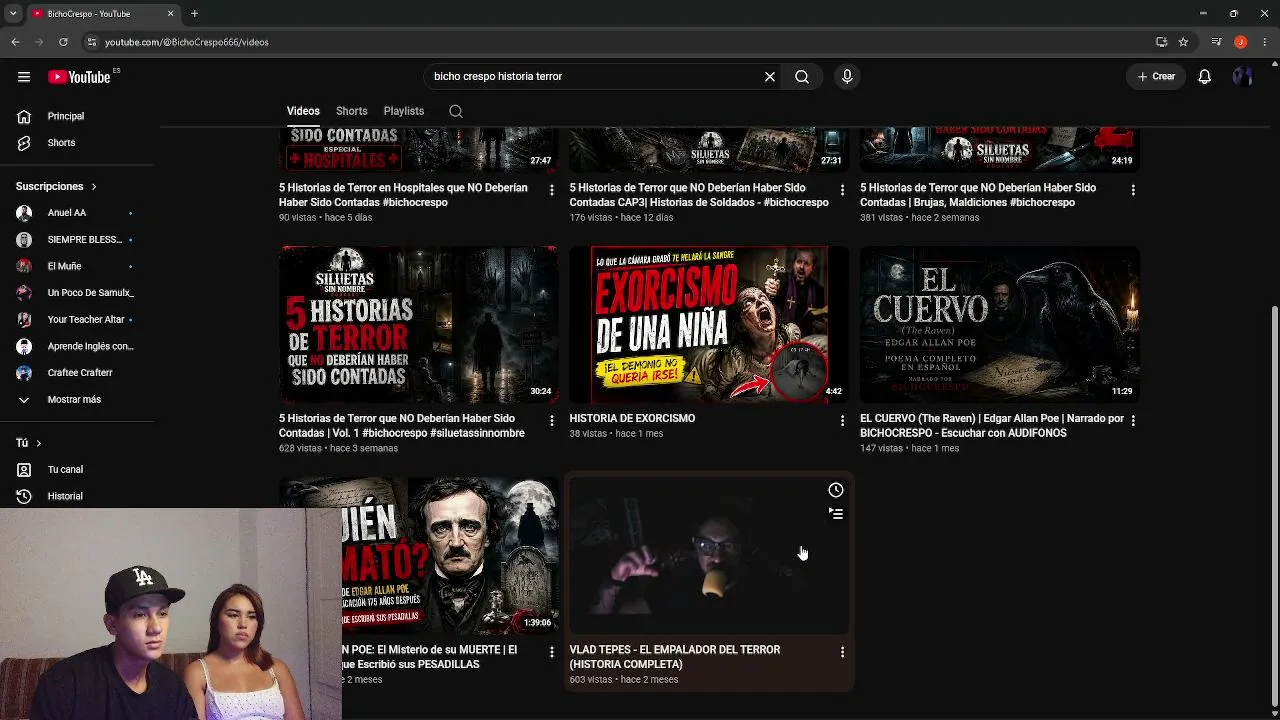Open the Historias de Soldados title link
Viewport: 1280px width, 720px height.
[x=699, y=195]
